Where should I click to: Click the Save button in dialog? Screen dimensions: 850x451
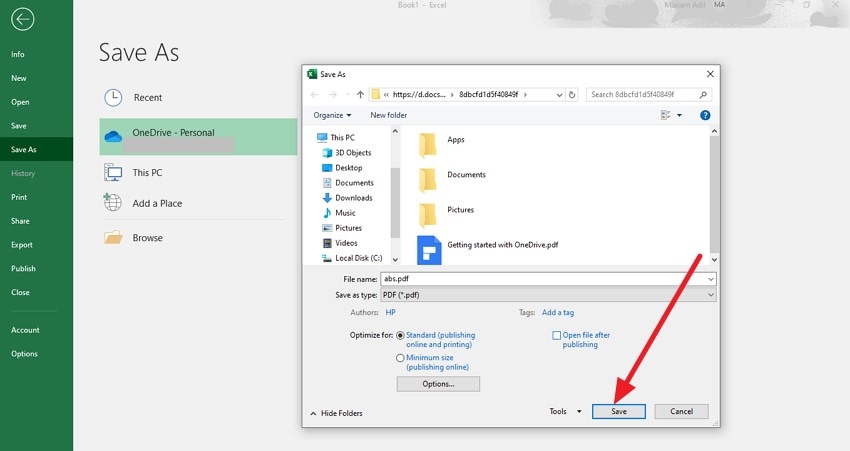pyautogui.click(x=619, y=411)
